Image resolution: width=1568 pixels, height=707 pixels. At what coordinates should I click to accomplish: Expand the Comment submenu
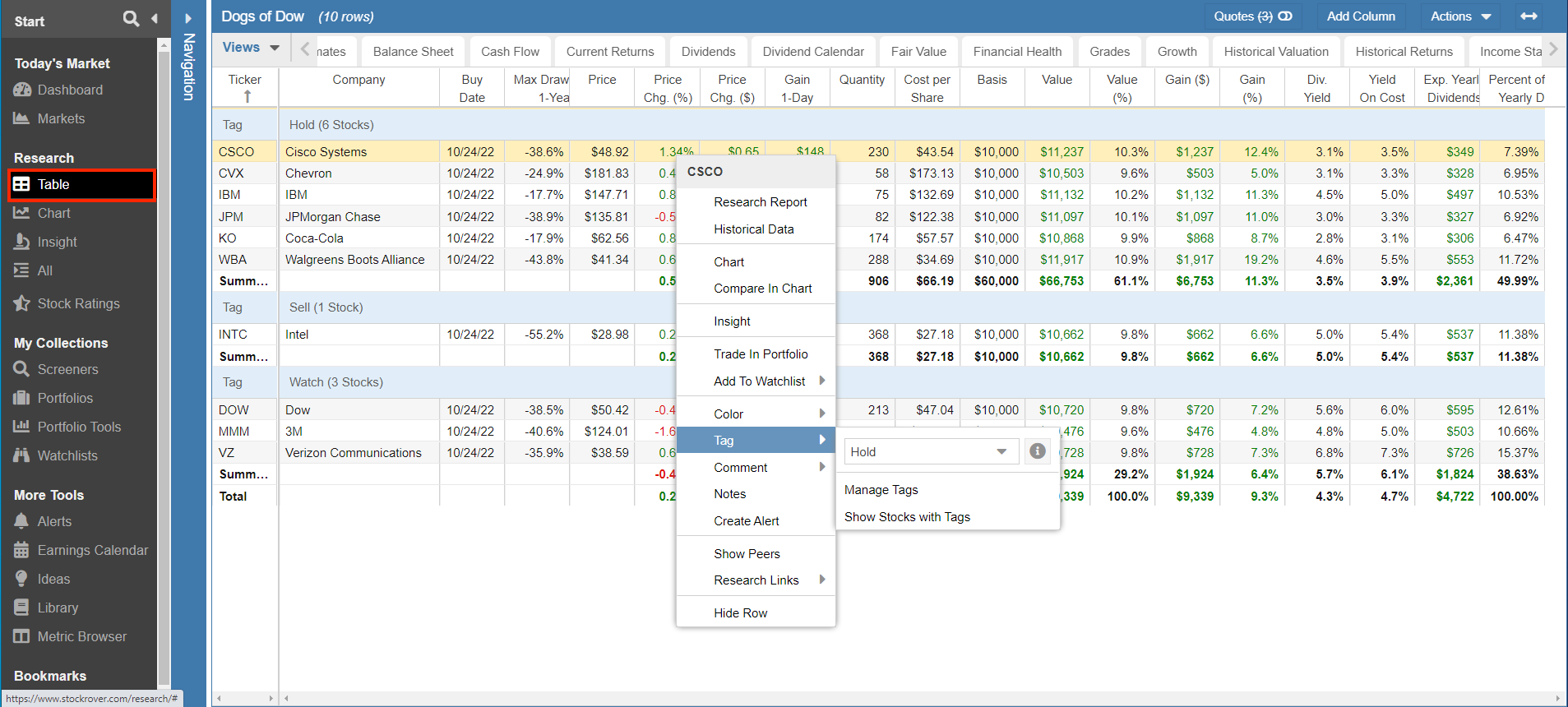(x=756, y=467)
